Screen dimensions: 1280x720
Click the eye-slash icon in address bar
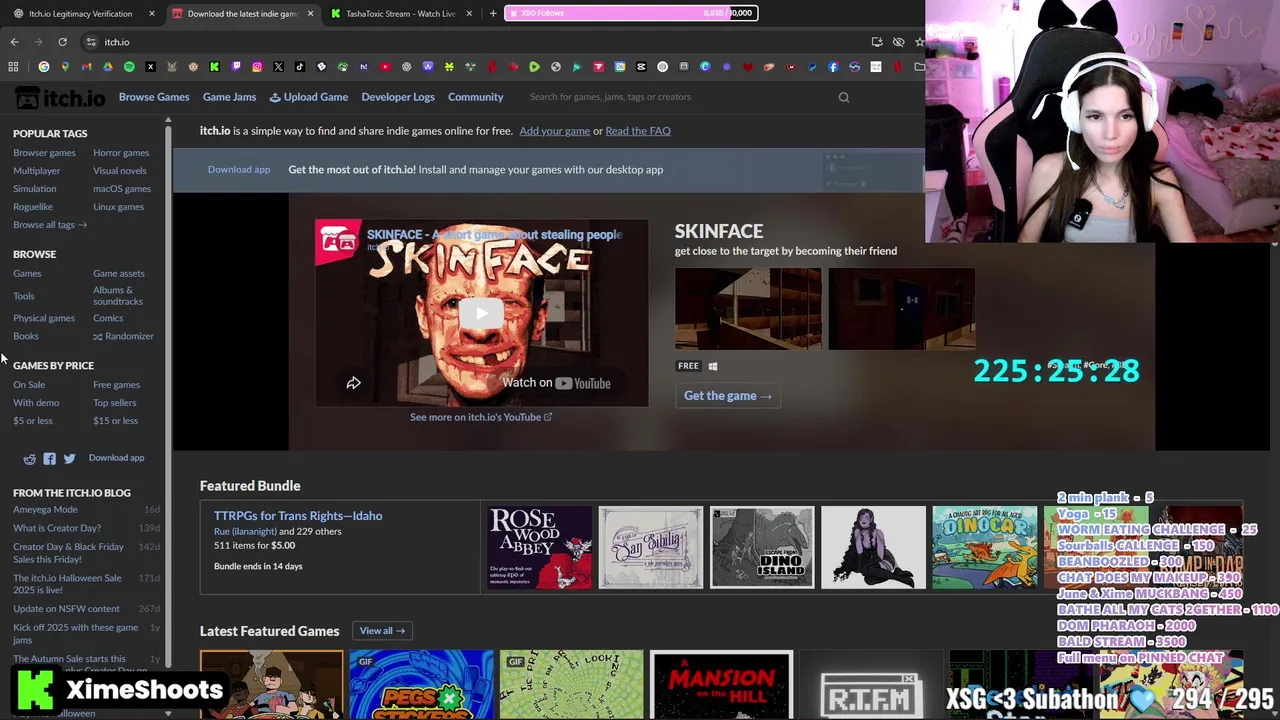point(898,42)
